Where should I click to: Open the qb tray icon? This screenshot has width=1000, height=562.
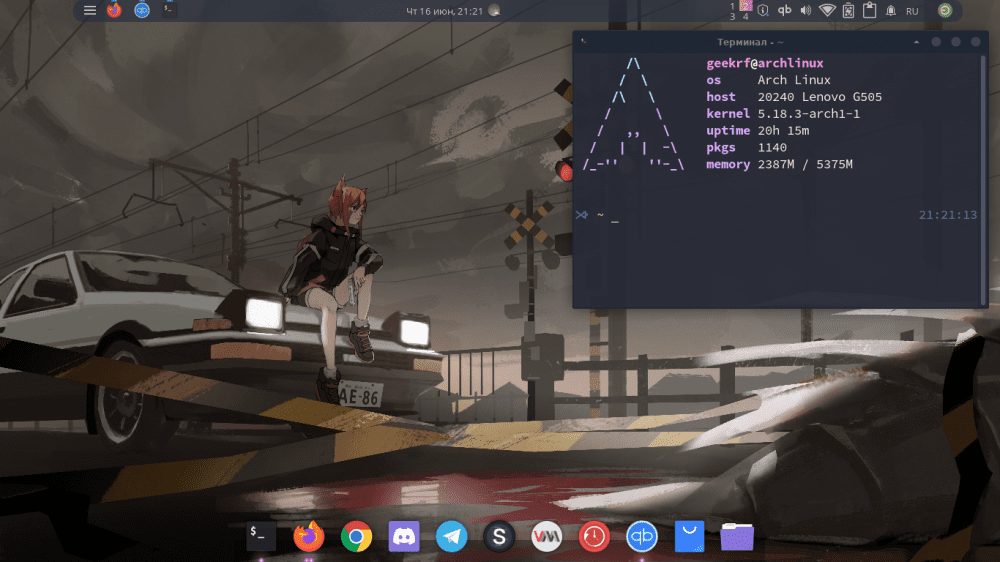784,10
